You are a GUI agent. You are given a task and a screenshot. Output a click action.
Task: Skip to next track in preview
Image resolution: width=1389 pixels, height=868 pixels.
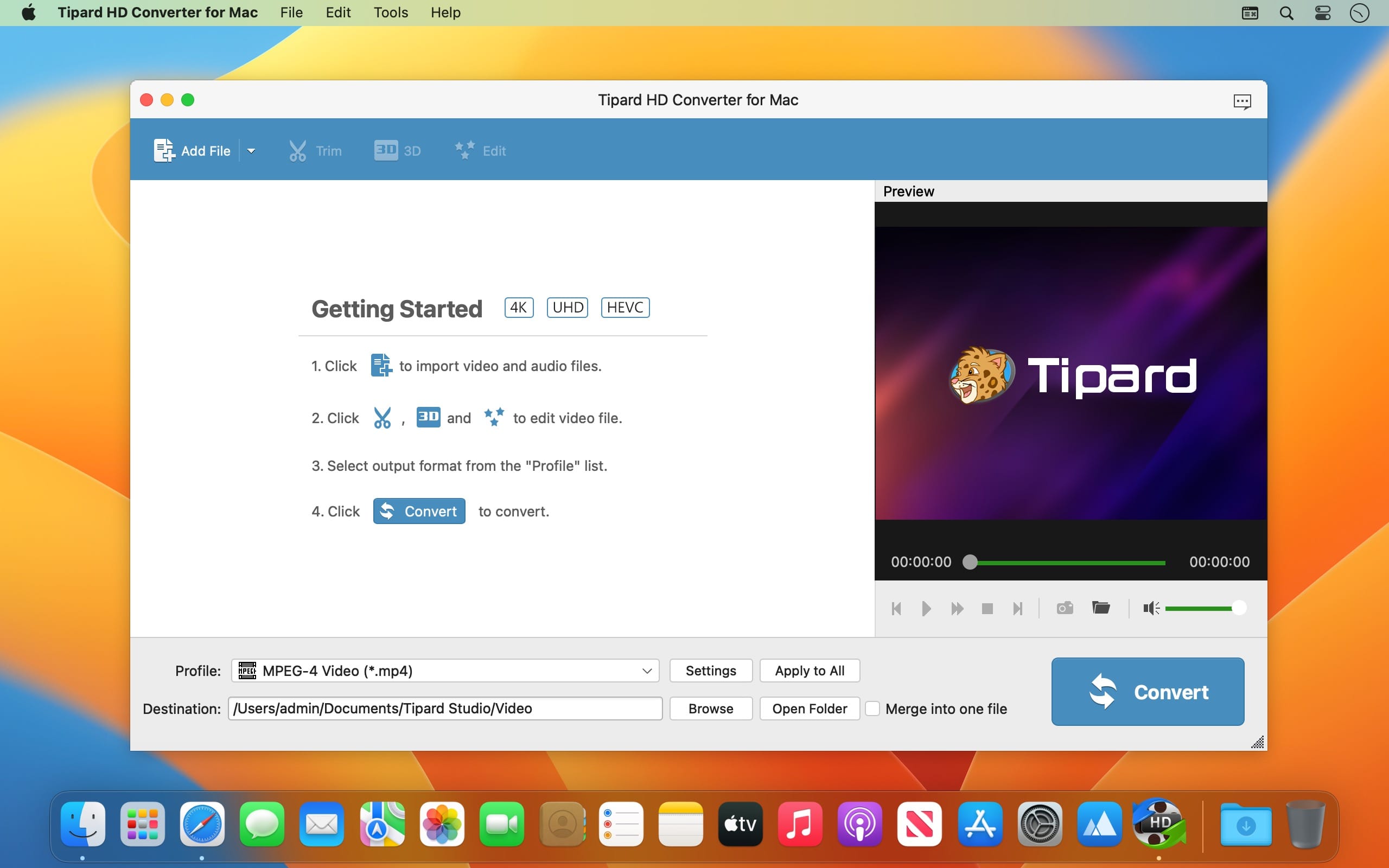[1018, 609]
